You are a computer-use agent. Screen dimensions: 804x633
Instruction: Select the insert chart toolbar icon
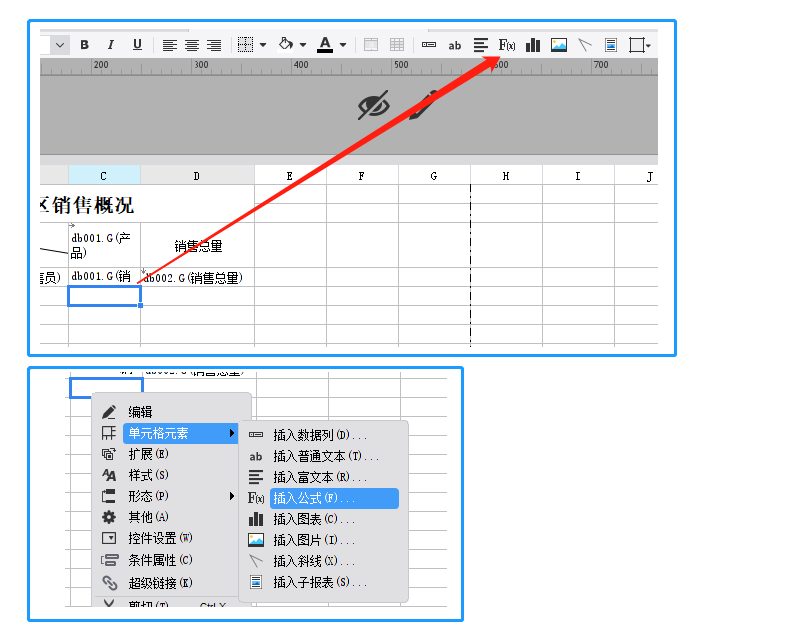pyautogui.click(x=531, y=44)
